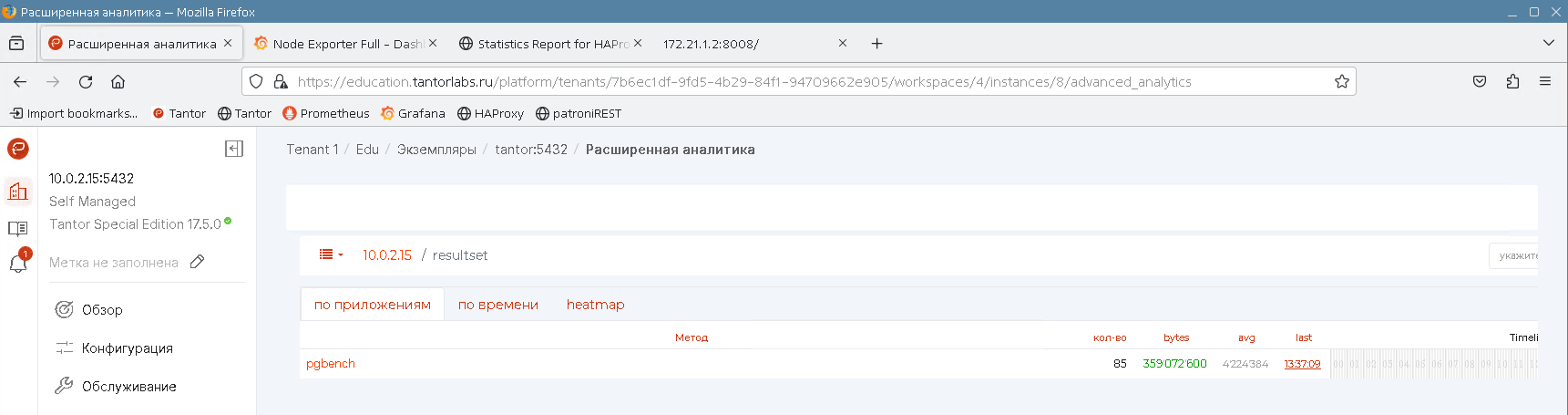1568x415 pixels.
Task: Open the pgbench application link
Action: pyautogui.click(x=331, y=364)
